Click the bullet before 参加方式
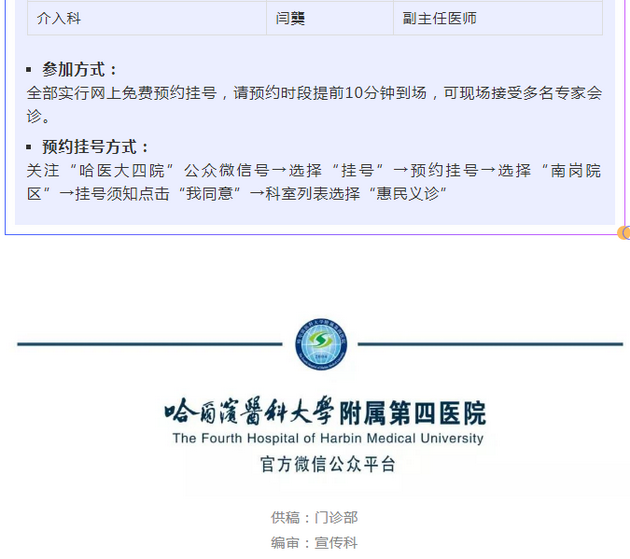The height and width of the screenshot is (559, 630). click(30, 70)
